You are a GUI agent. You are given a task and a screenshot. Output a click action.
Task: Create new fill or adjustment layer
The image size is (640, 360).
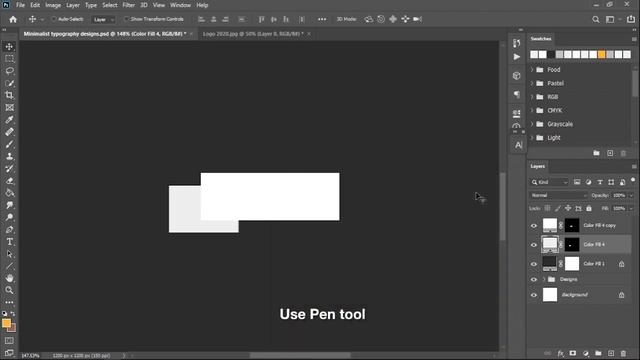point(586,353)
